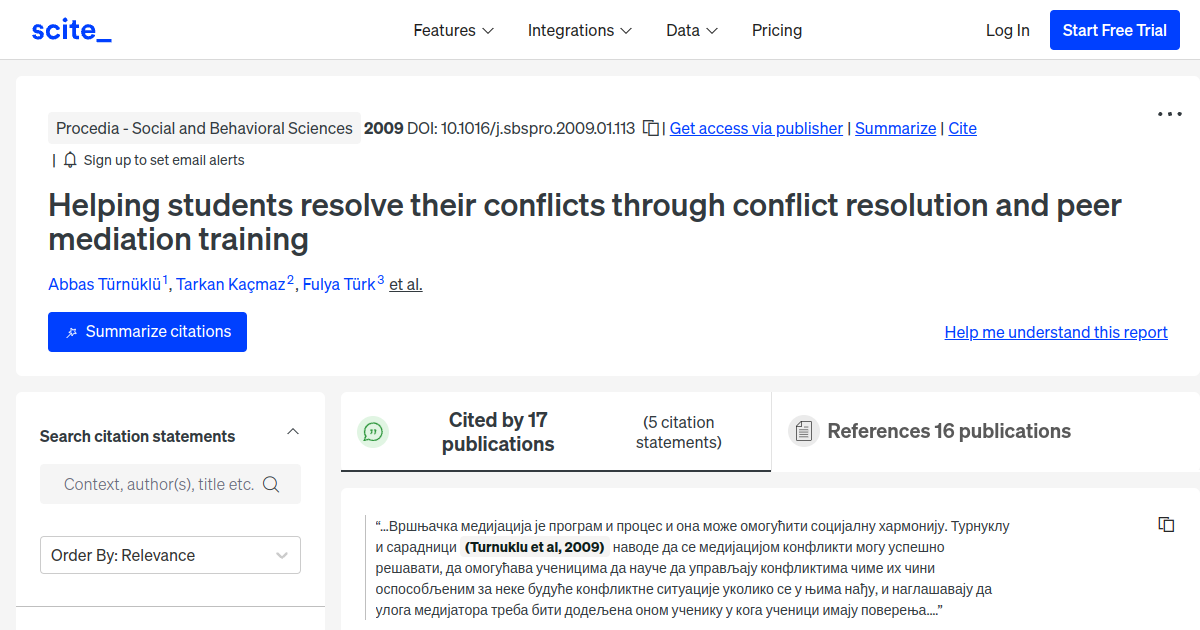Image resolution: width=1200 pixels, height=630 pixels.
Task: Open the overflow menu with three dots
Action: (x=1168, y=114)
